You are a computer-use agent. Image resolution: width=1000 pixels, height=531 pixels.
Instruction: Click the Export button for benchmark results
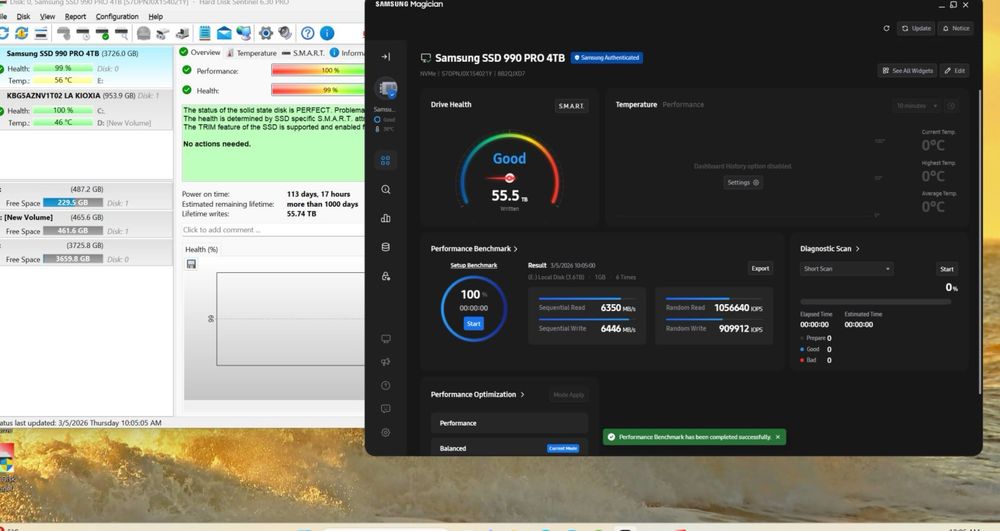(760, 268)
